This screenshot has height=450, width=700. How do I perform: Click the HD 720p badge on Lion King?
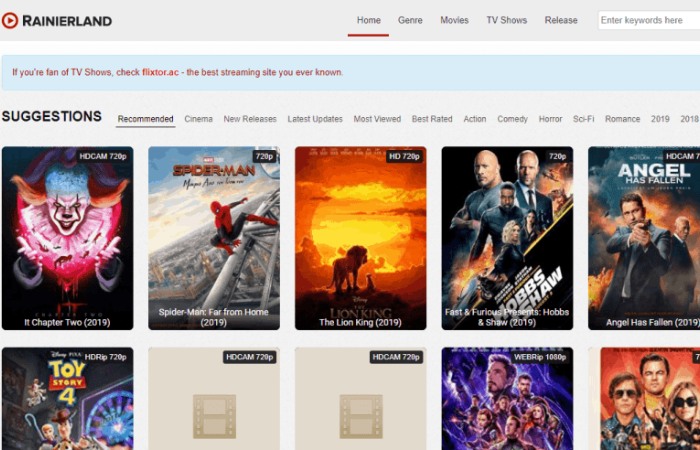[x=404, y=156]
